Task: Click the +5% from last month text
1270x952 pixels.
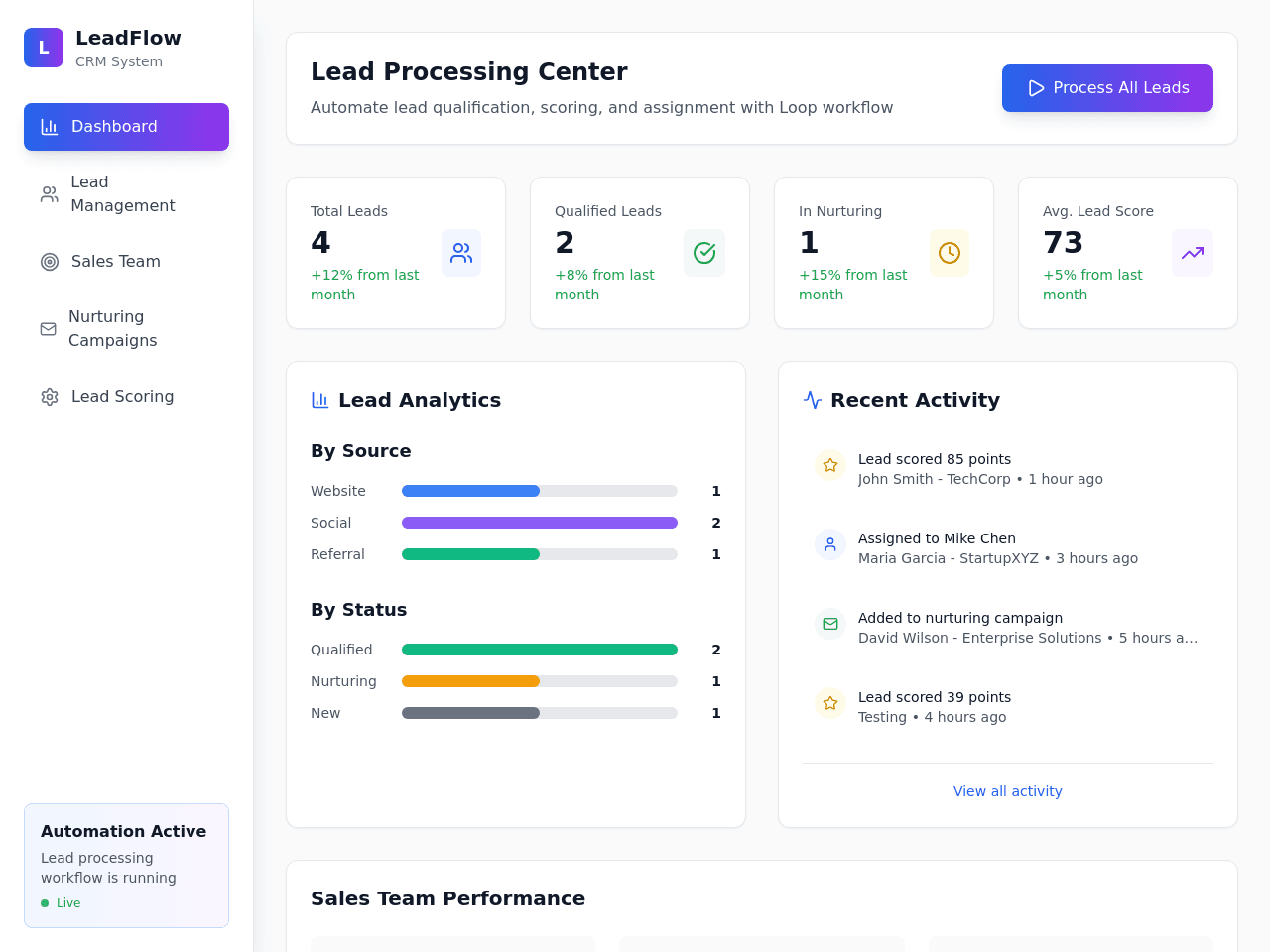Action: coord(1092,285)
